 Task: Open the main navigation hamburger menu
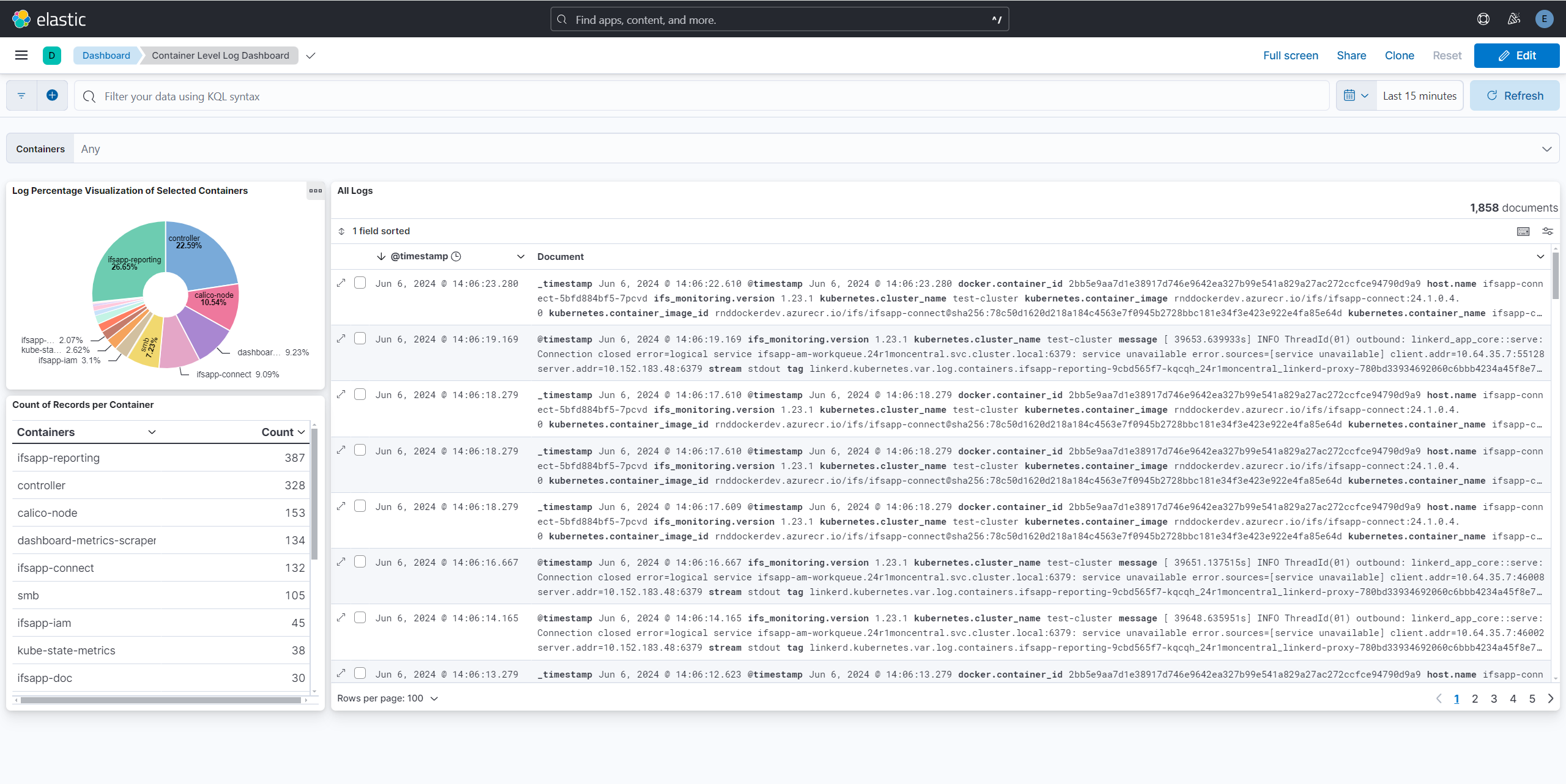click(x=21, y=55)
